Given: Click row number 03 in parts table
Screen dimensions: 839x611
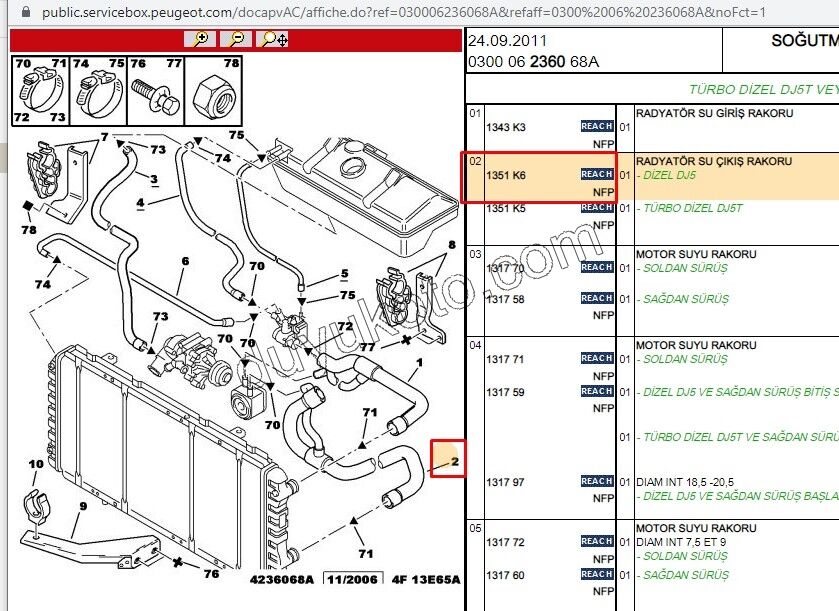Looking at the screenshot, I should tap(475, 254).
